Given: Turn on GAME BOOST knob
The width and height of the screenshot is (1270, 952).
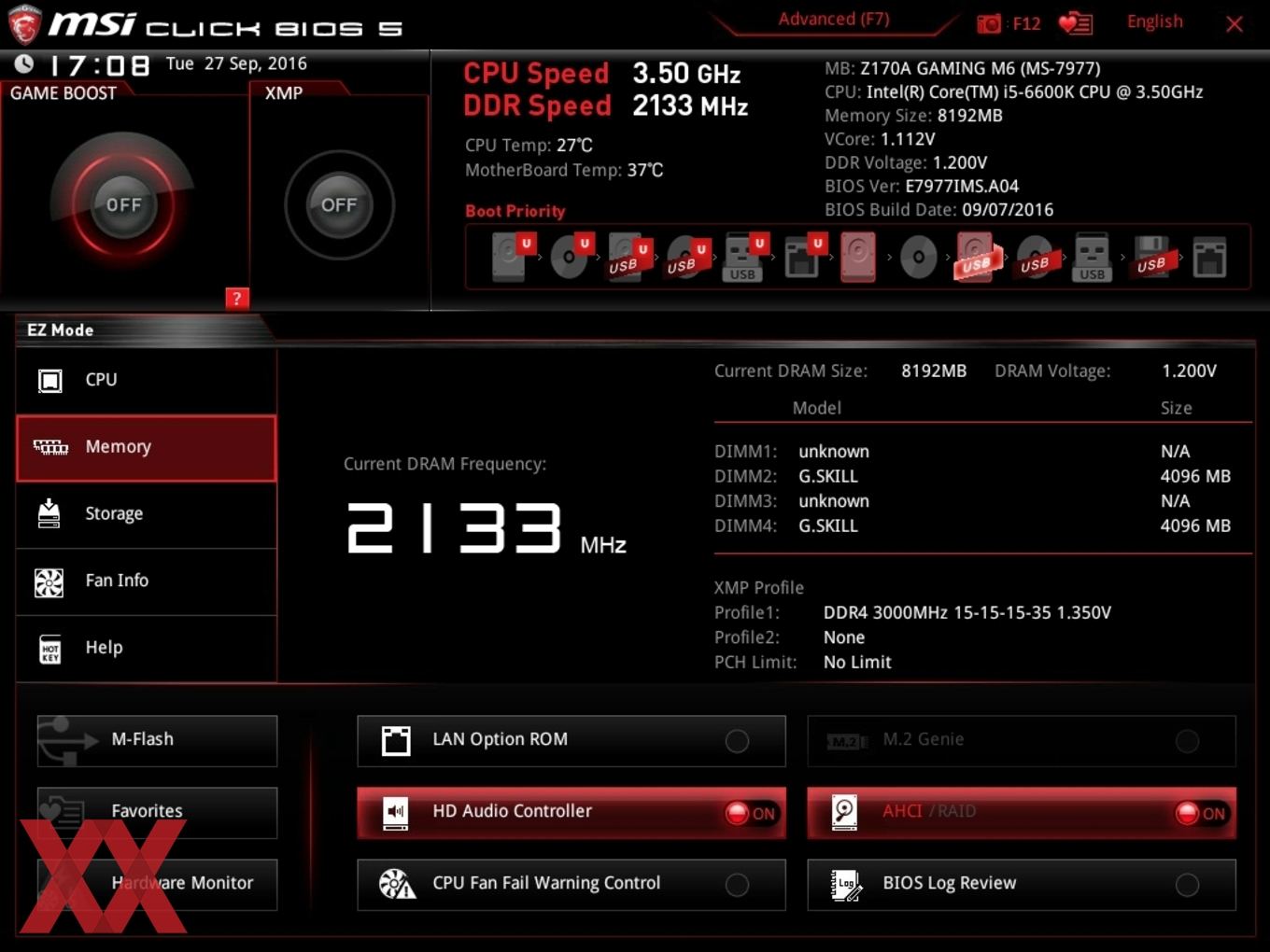Looking at the screenshot, I should [122, 205].
